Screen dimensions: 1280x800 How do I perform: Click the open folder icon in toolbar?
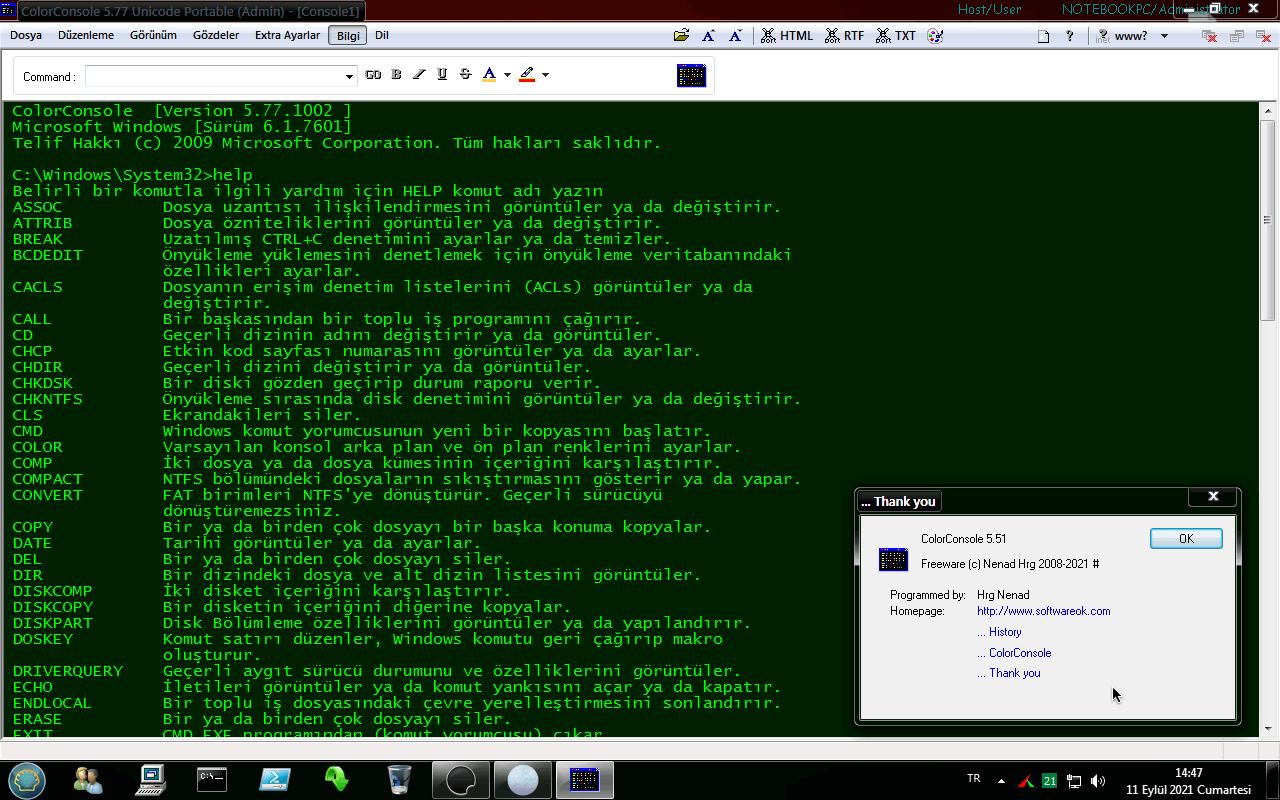point(681,35)
